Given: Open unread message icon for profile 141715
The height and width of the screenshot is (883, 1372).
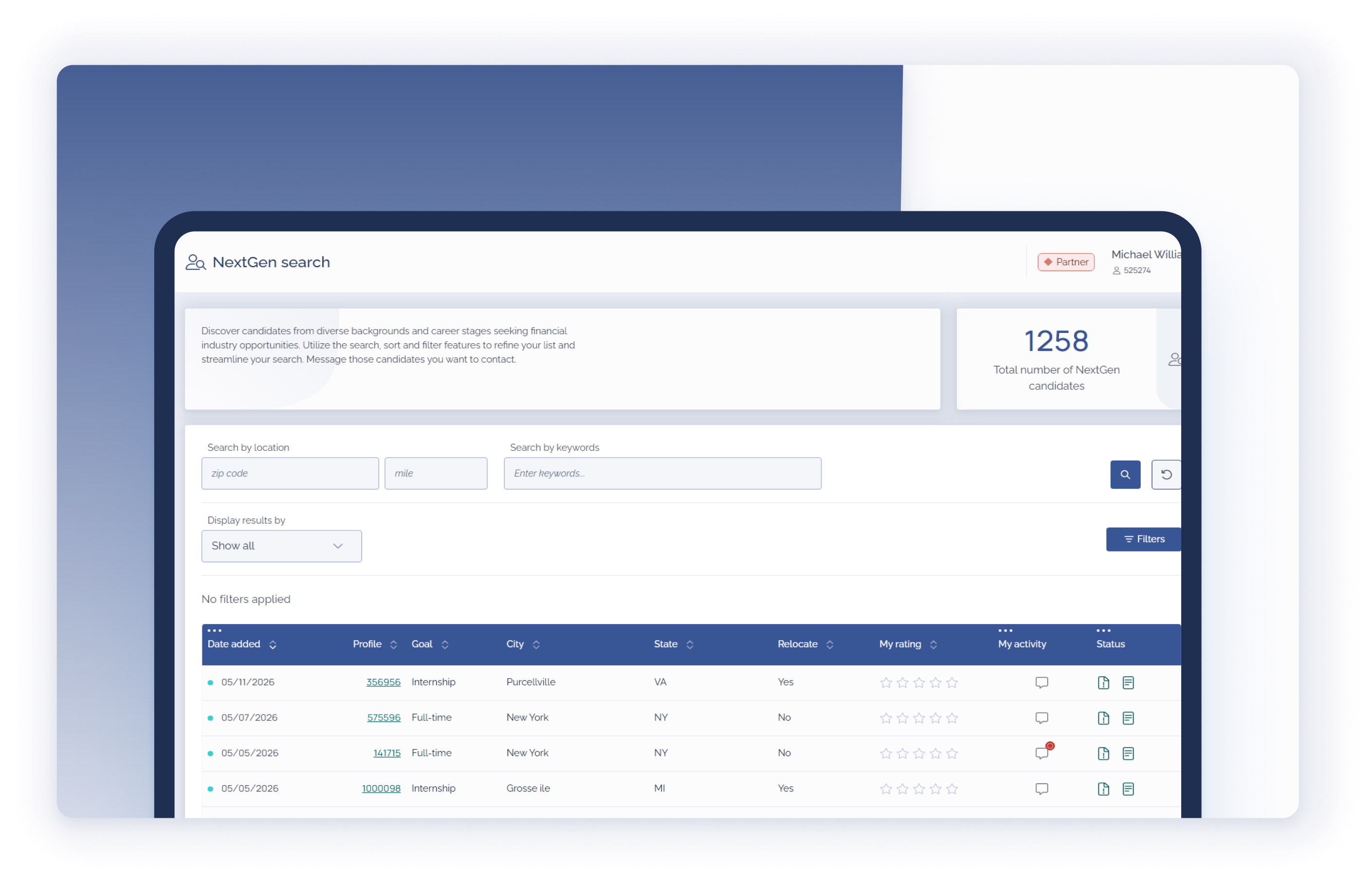Looking at the screenshot, I should pos(1043,752).
